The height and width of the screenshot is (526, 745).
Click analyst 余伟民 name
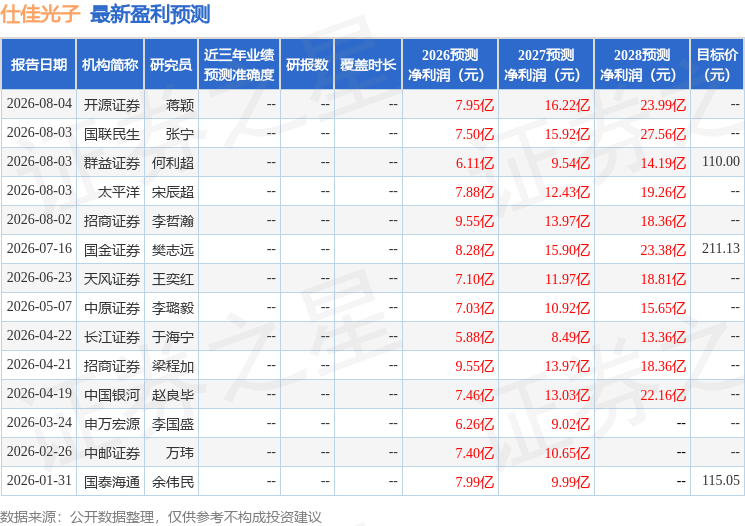[x=173, y=482]
